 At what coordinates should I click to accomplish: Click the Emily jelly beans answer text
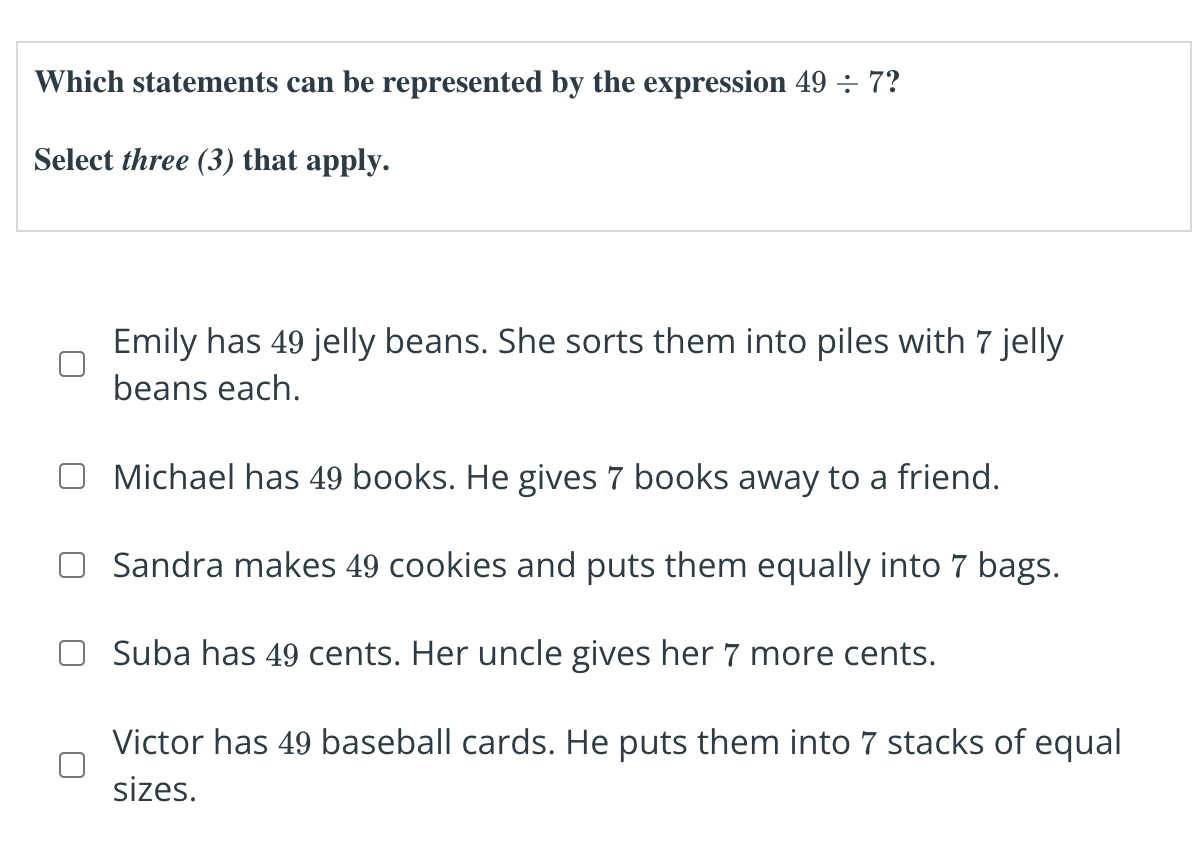pos(588,343)
